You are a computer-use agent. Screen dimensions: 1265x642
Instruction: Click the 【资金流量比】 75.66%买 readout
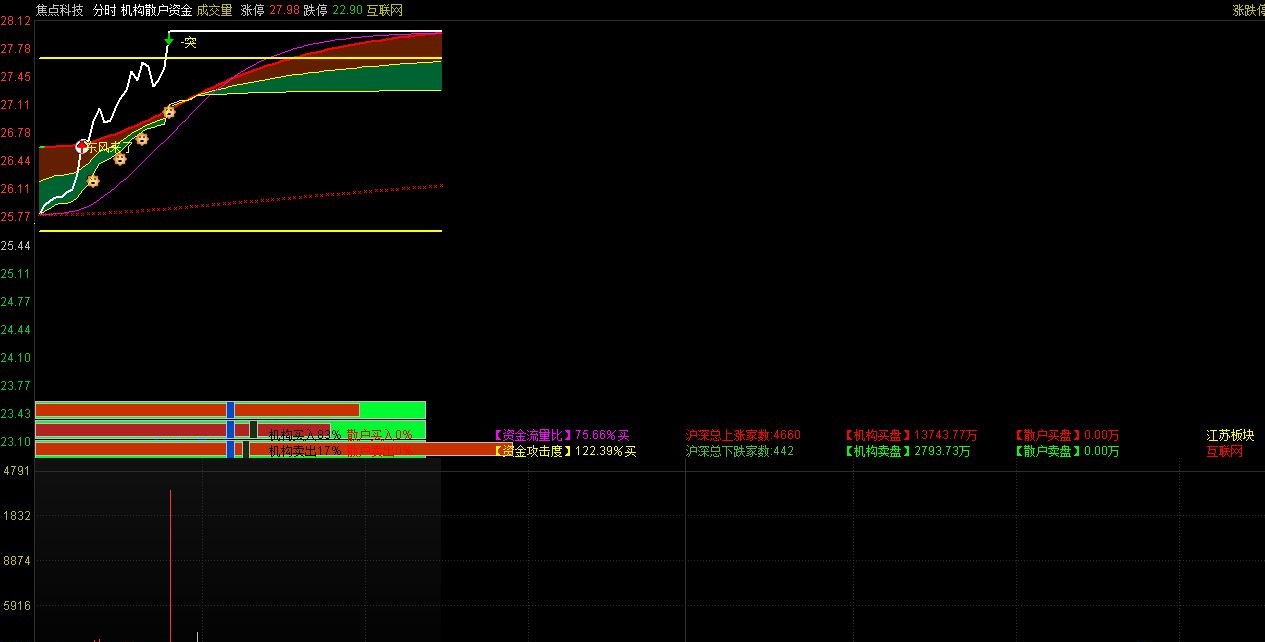562,435
